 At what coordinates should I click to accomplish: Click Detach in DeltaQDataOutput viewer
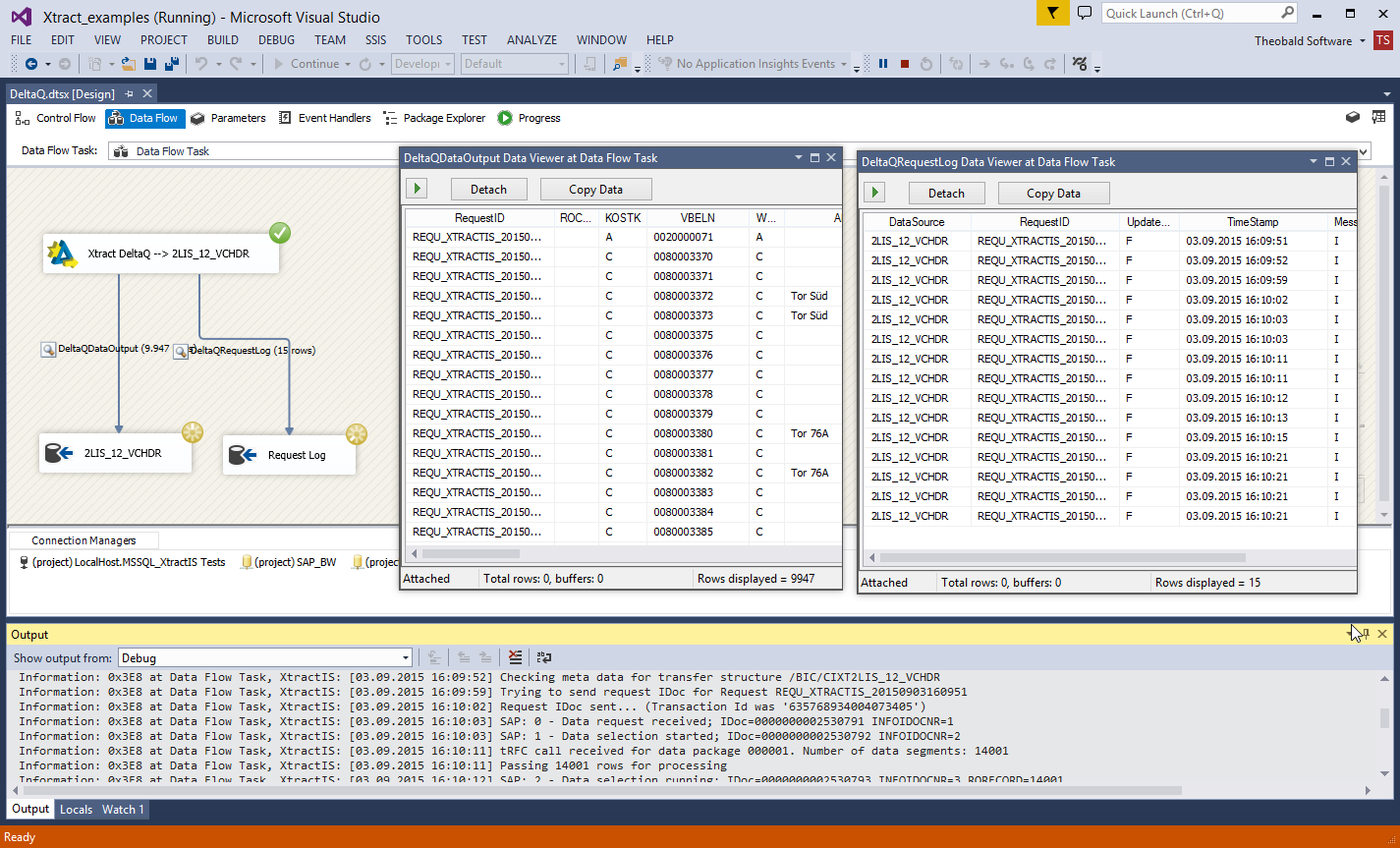[489, 190]
